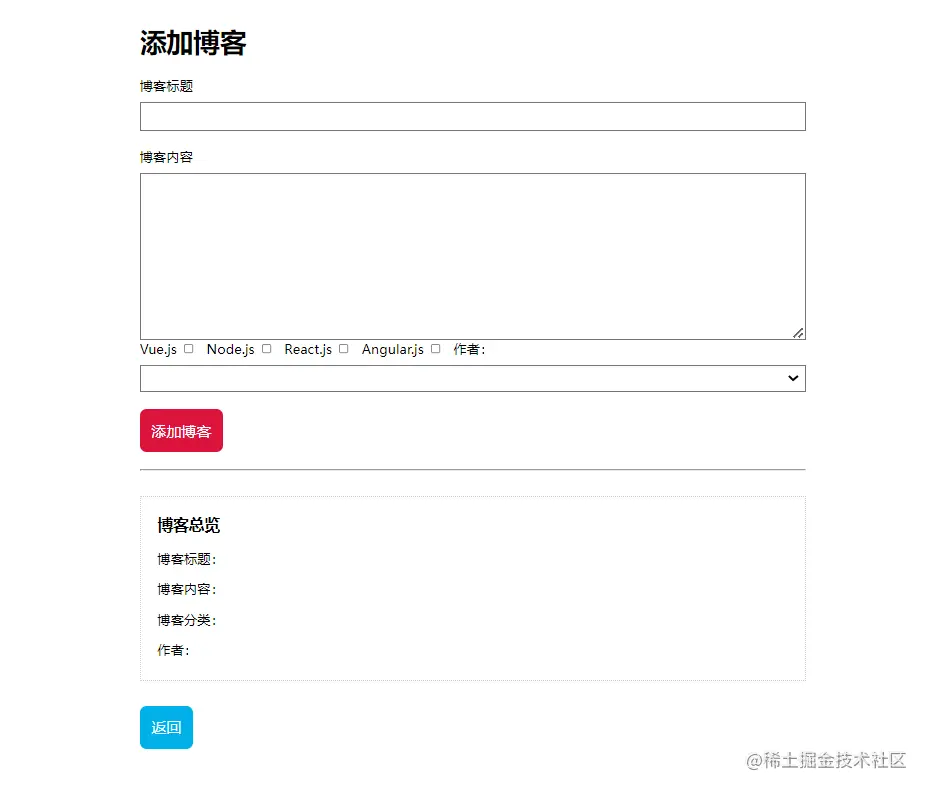The height and width of the screenshot is (793, 929).
Task: Click the 添加博客 page heading
Action: tap(195, 42)
